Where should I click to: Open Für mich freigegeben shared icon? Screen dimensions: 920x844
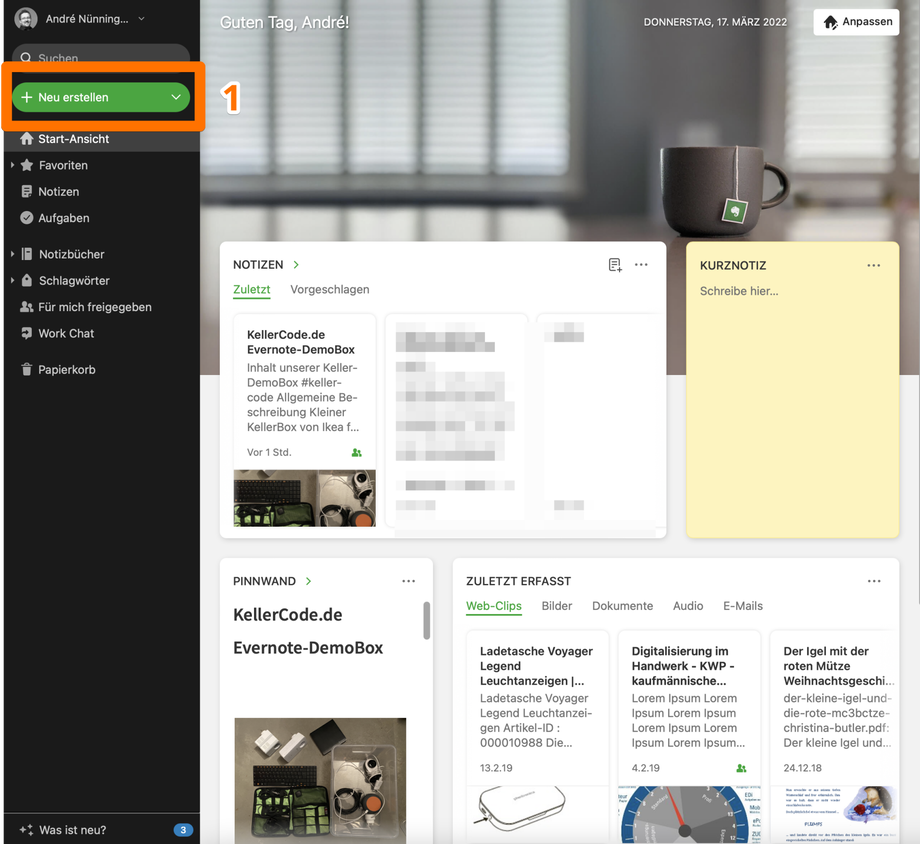pyautogui.click(x=26, y=307)
